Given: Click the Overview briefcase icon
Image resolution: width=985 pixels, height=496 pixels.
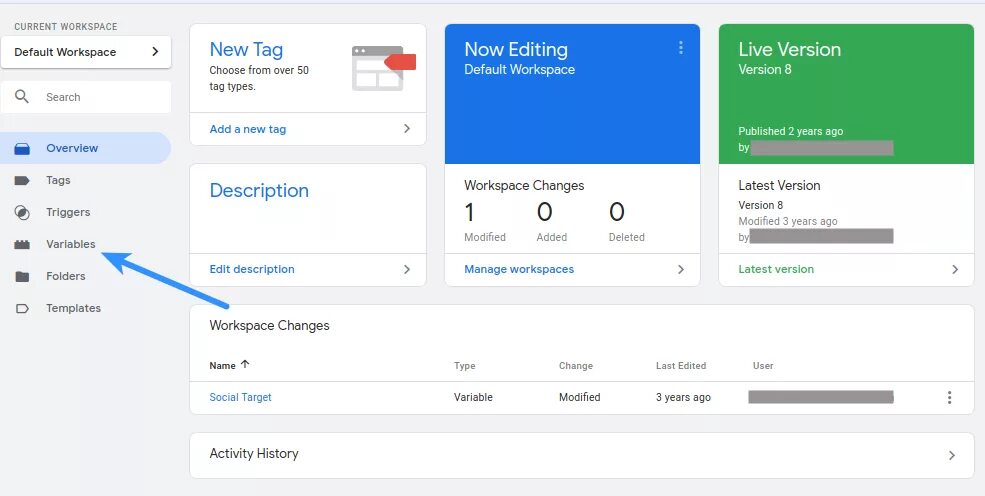Looking at the screenshot, I should [x=22, y=148].
